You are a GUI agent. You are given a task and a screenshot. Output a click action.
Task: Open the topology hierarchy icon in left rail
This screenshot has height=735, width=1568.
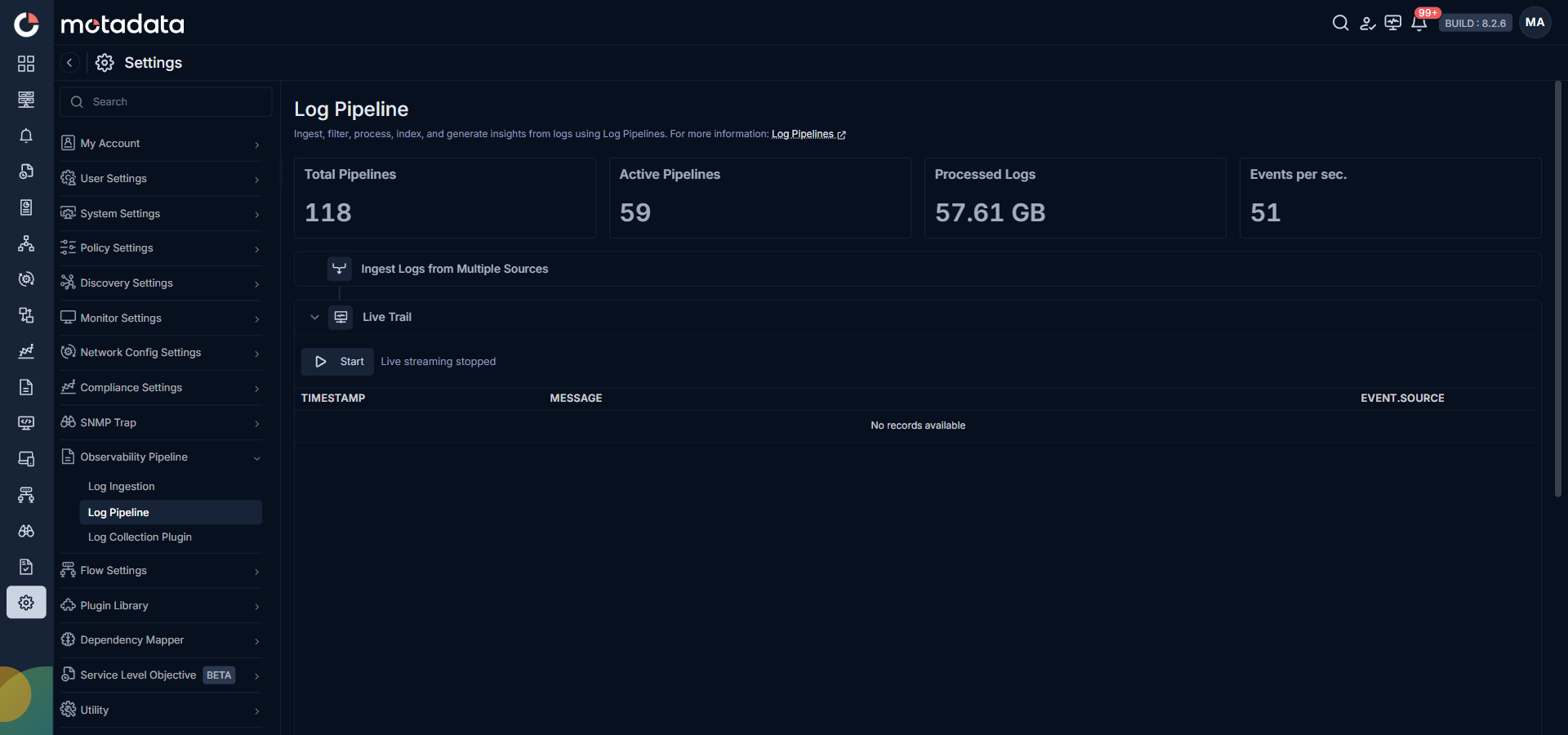26,243
